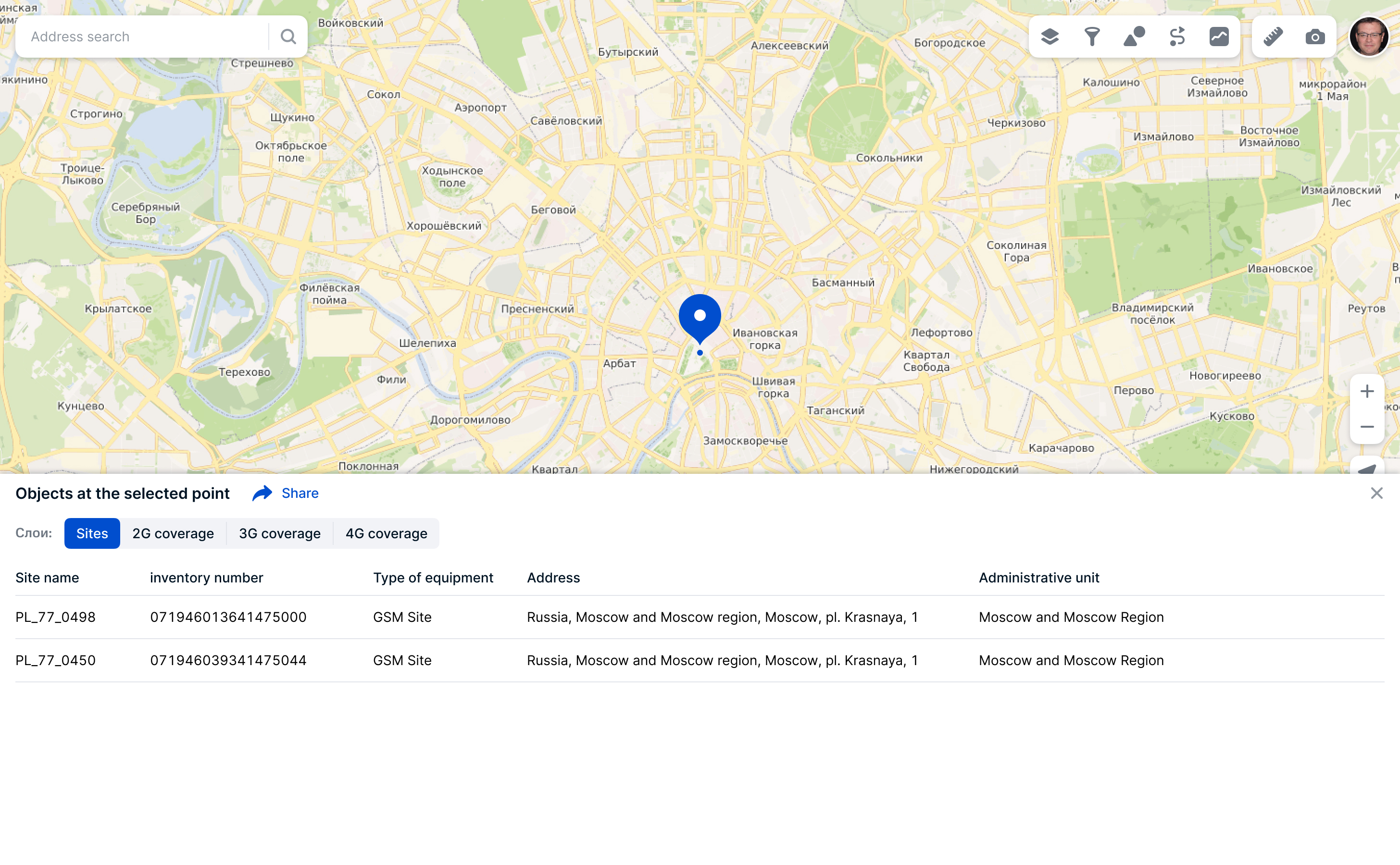Open the user profile avatar
The width and height of the screenshot is (1400, 865).
point(1369,37)
